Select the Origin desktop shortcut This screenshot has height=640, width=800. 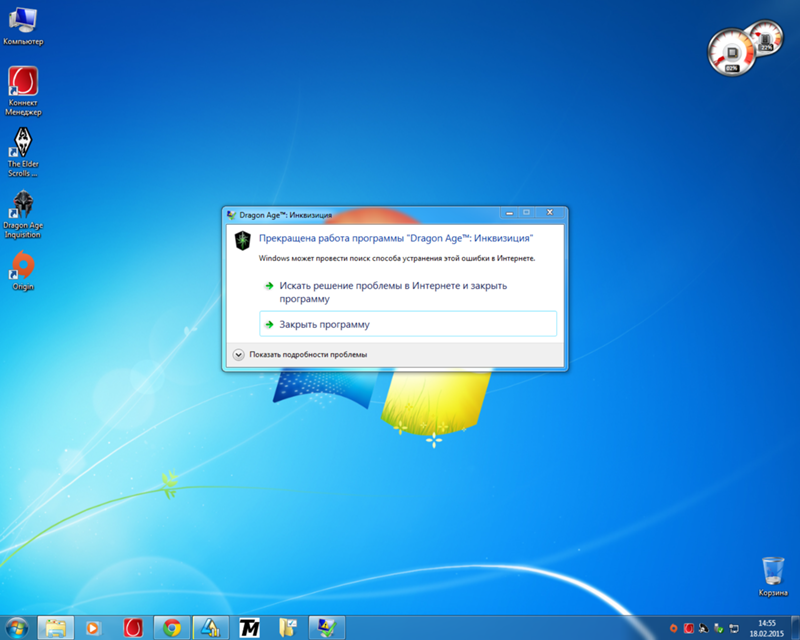click(23, 270)
